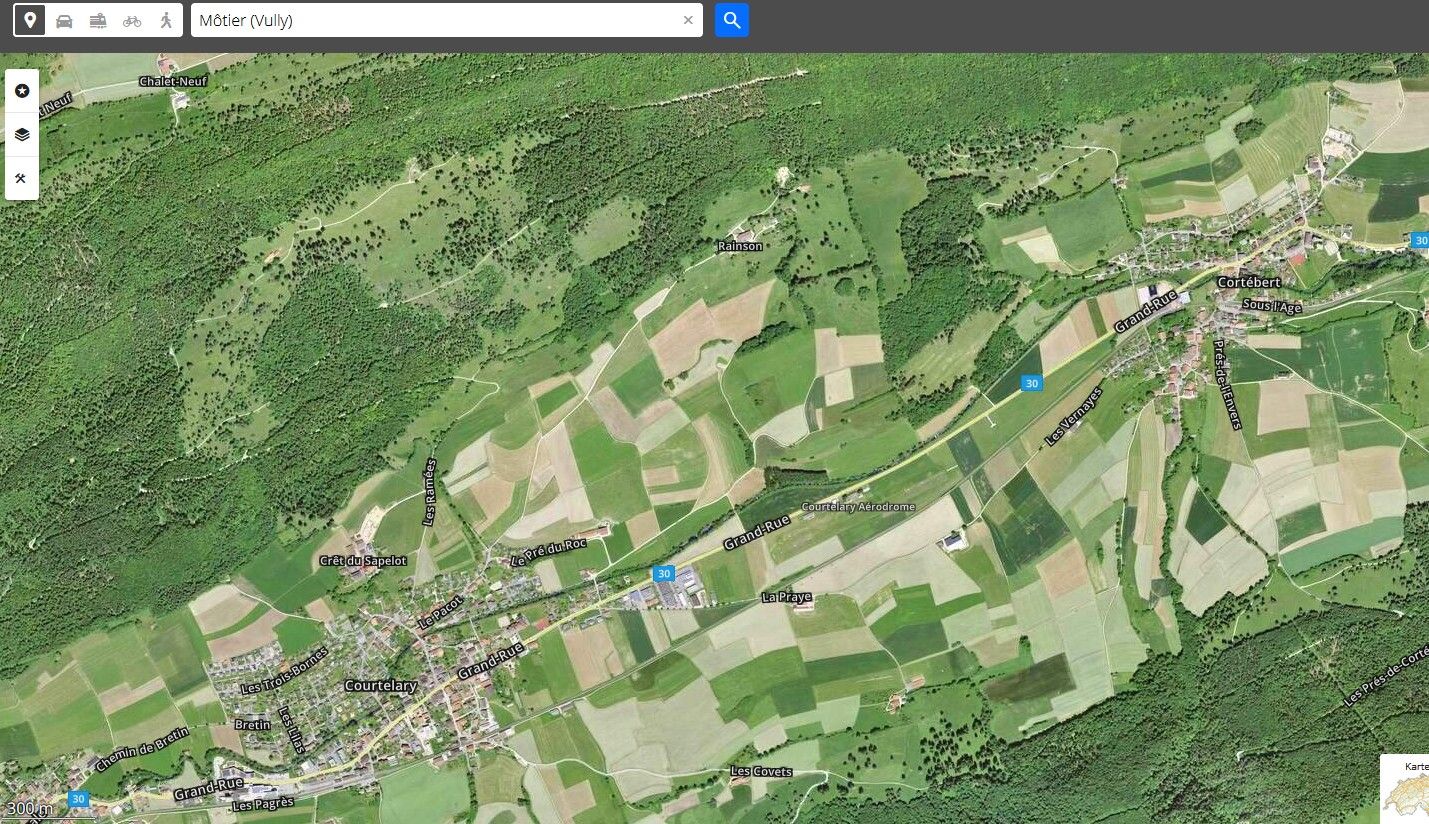
Task: Switch to Karte map view thumbnail
Action: tap(1405, 790)
